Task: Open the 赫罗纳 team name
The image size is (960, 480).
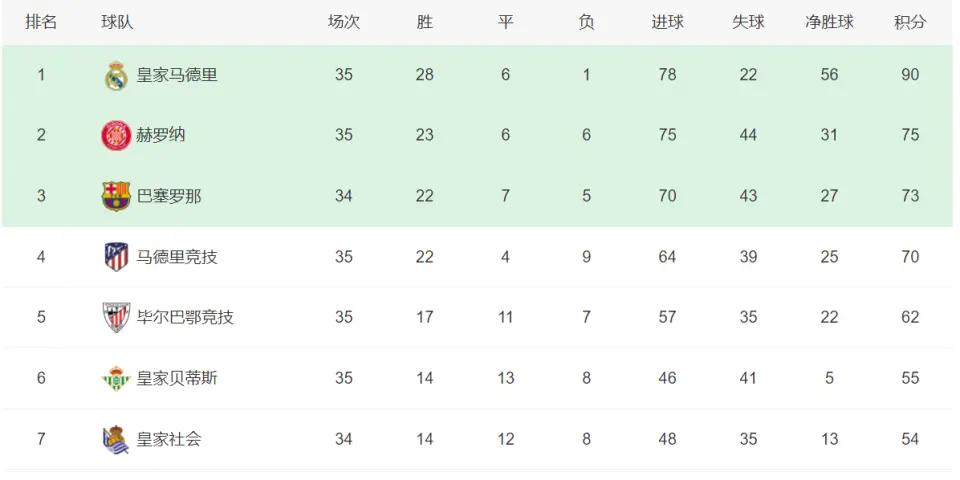Action: 160,135
